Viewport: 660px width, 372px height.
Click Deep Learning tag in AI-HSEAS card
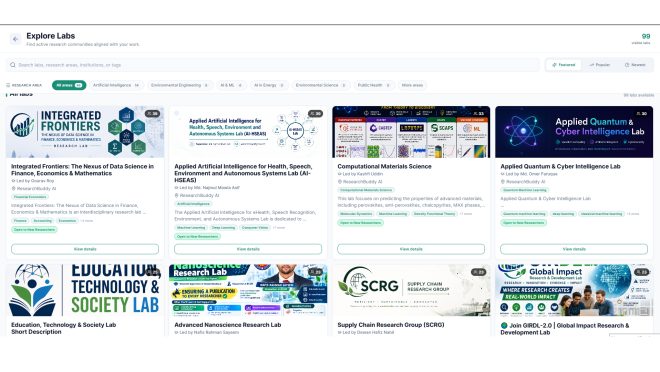224,227
